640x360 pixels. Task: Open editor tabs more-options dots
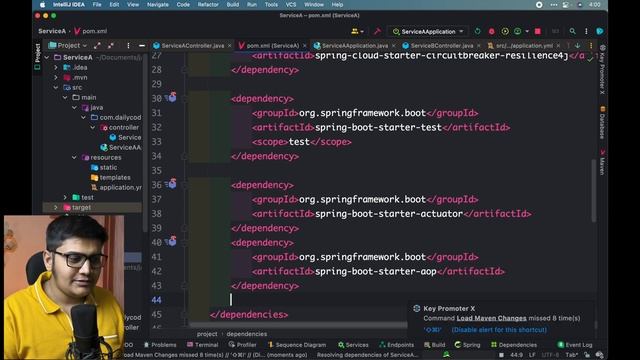(591, 46)
